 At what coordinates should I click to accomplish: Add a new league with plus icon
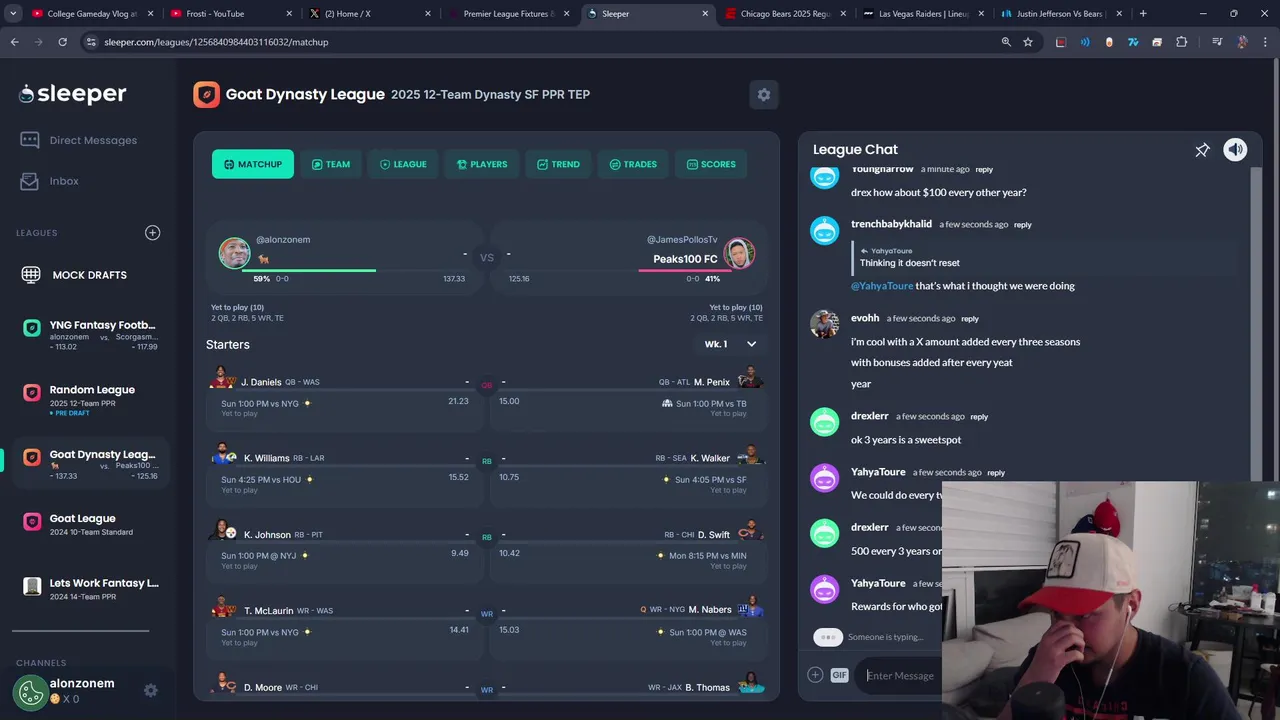(152, 232)
